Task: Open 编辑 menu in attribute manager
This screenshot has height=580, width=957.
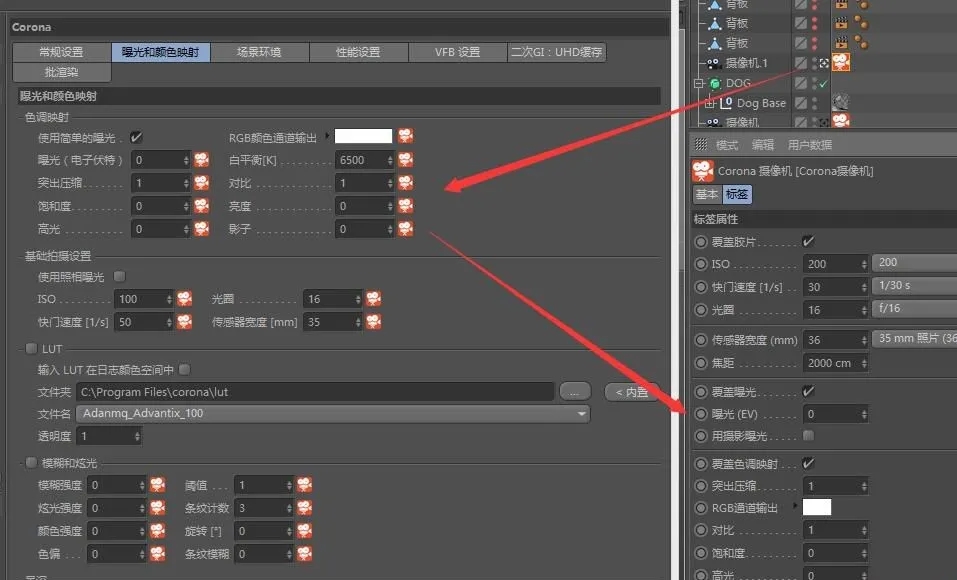Action: (763, 145)
